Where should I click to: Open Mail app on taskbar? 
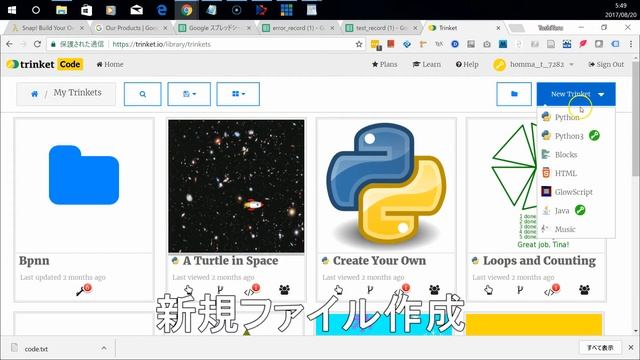136,10
